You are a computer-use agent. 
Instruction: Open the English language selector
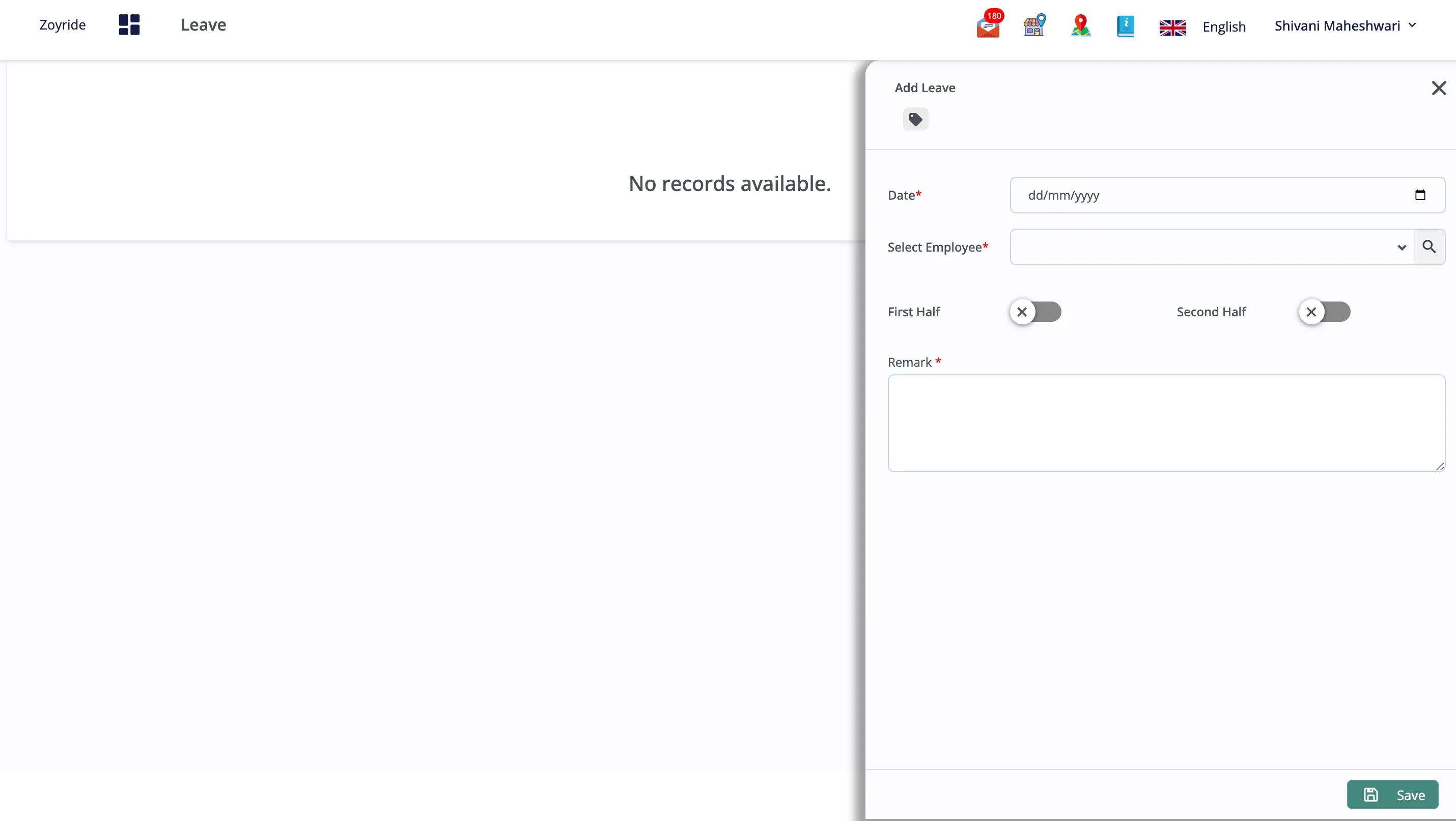(x=1224, y=26)
